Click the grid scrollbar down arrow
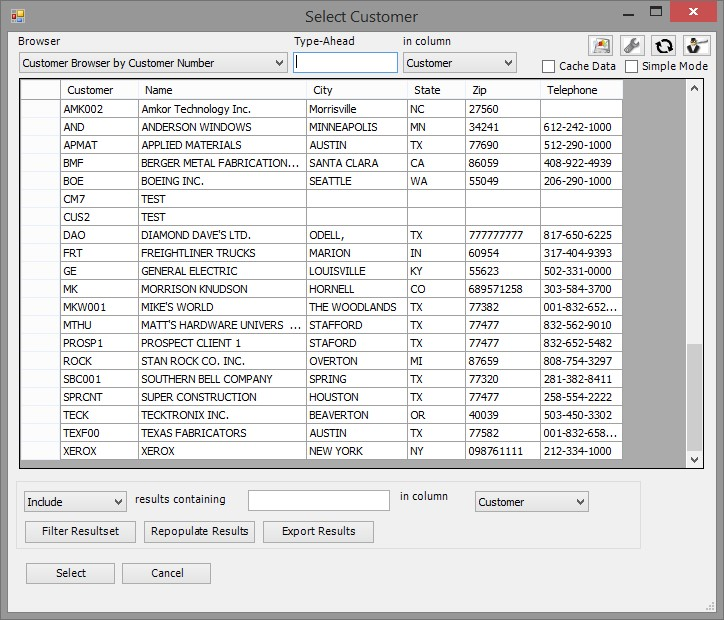This screenshot has width=724, height=620. coord(694,459)
